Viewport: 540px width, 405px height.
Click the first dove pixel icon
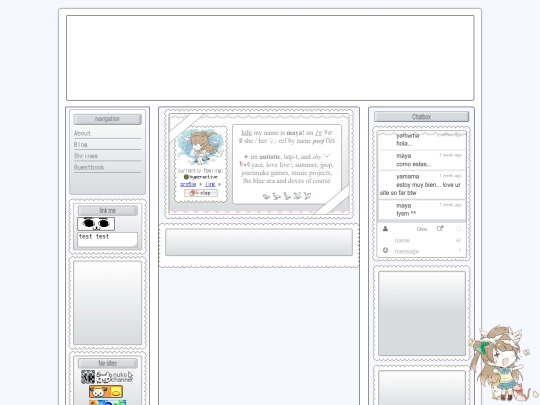click(x=266, y=196)
